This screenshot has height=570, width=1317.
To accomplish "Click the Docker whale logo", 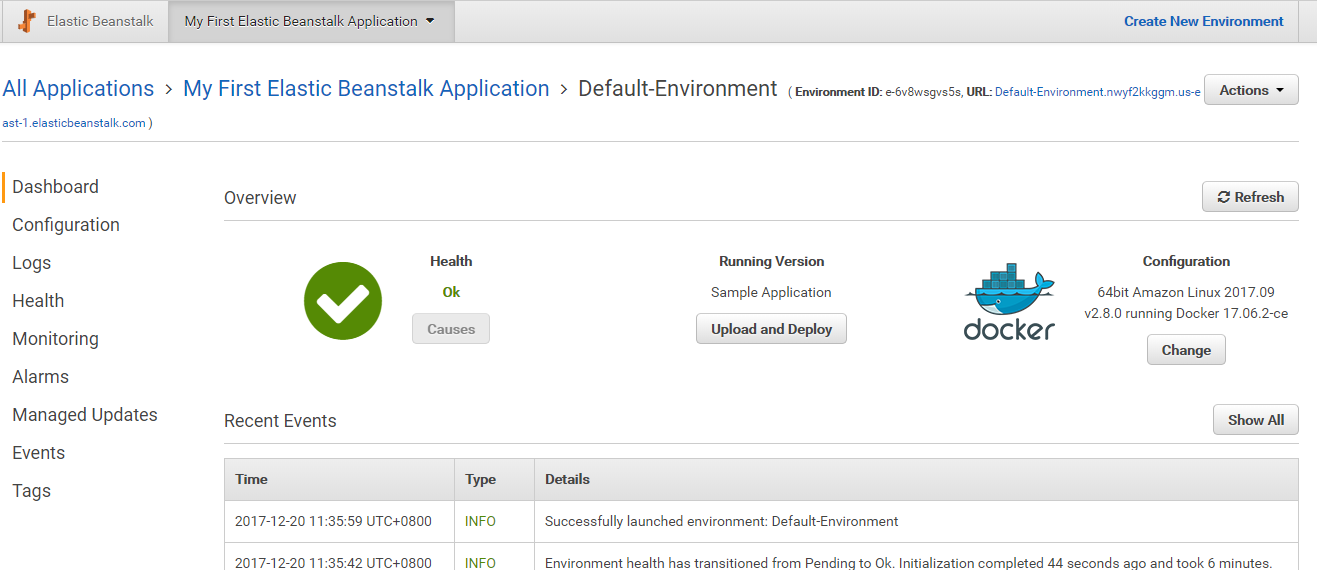I will pyautogui.click(x=1009, y=302).
